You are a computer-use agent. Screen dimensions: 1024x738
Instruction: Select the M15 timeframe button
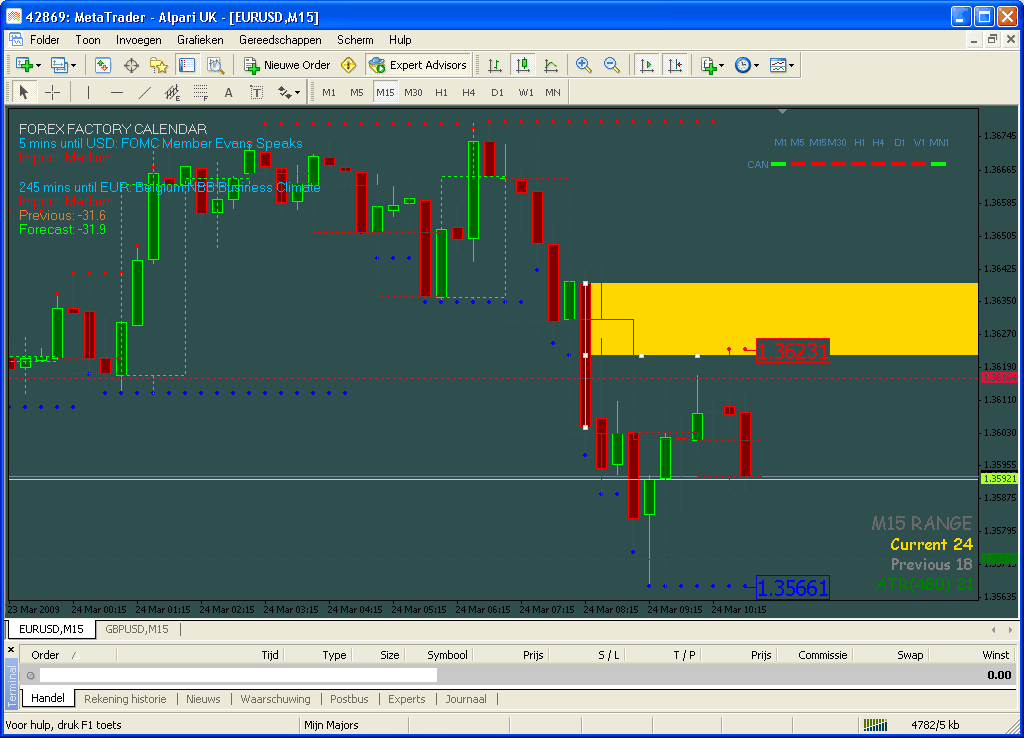coord(385,92)
